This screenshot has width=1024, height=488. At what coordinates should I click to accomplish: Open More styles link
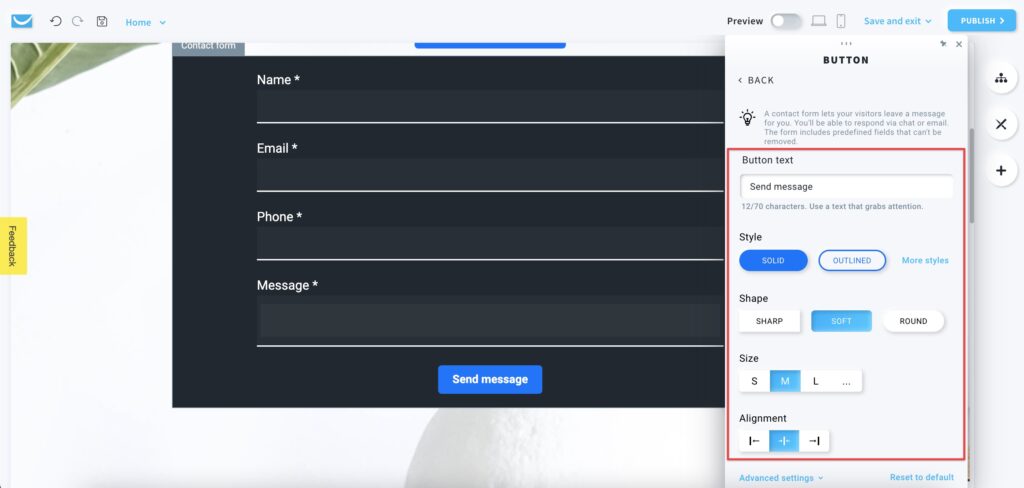point(925,260)
